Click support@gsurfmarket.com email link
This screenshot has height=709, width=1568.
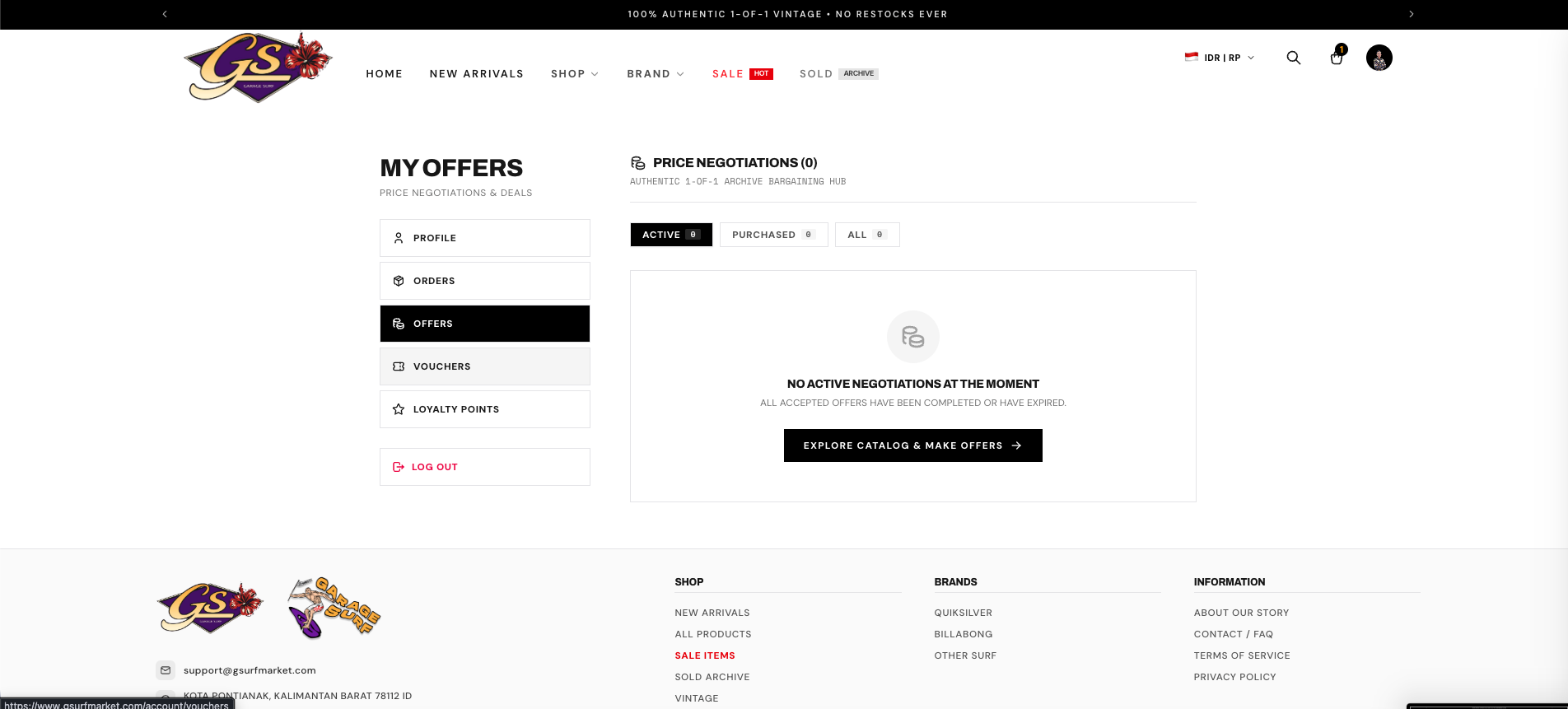tap(250, 670)
